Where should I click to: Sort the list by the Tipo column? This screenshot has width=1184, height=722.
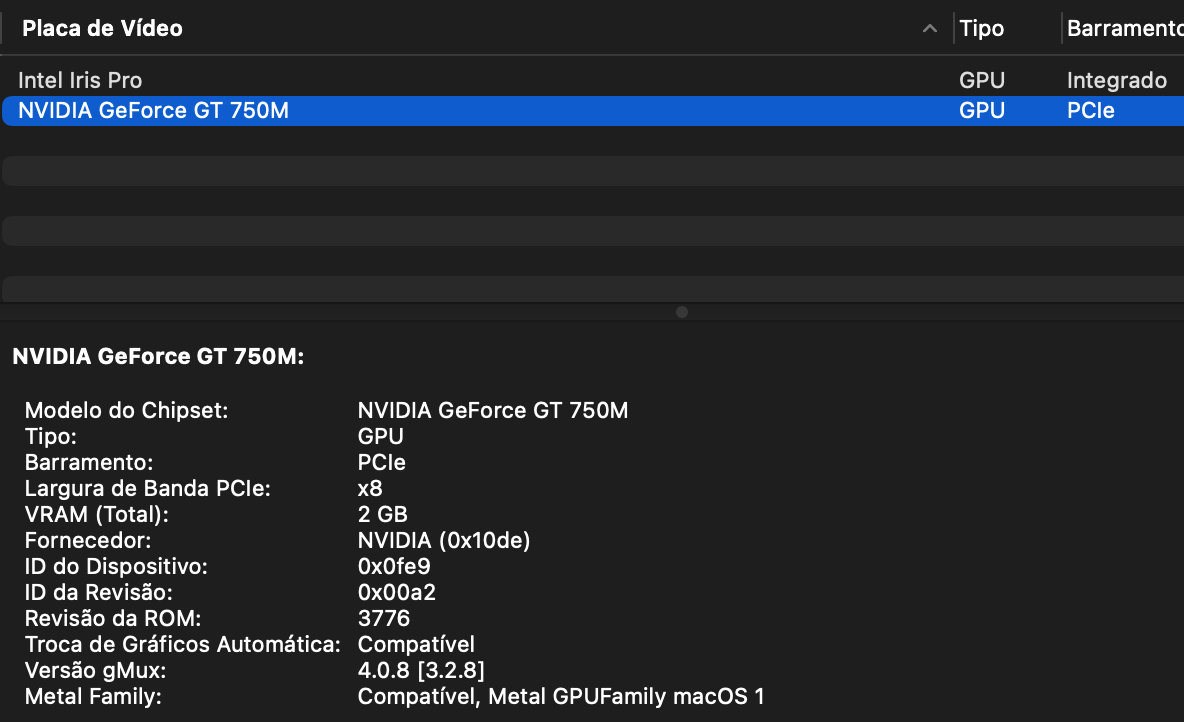point(981,29)
